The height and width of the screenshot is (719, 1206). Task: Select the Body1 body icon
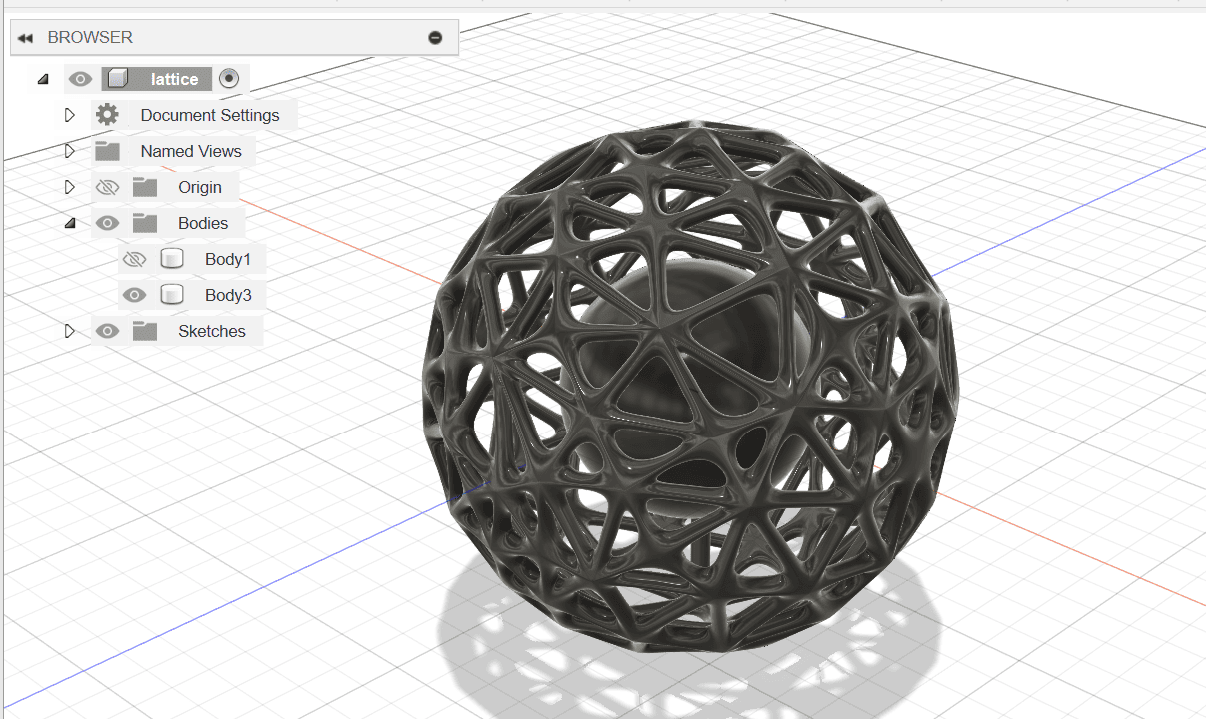[172, 259]
